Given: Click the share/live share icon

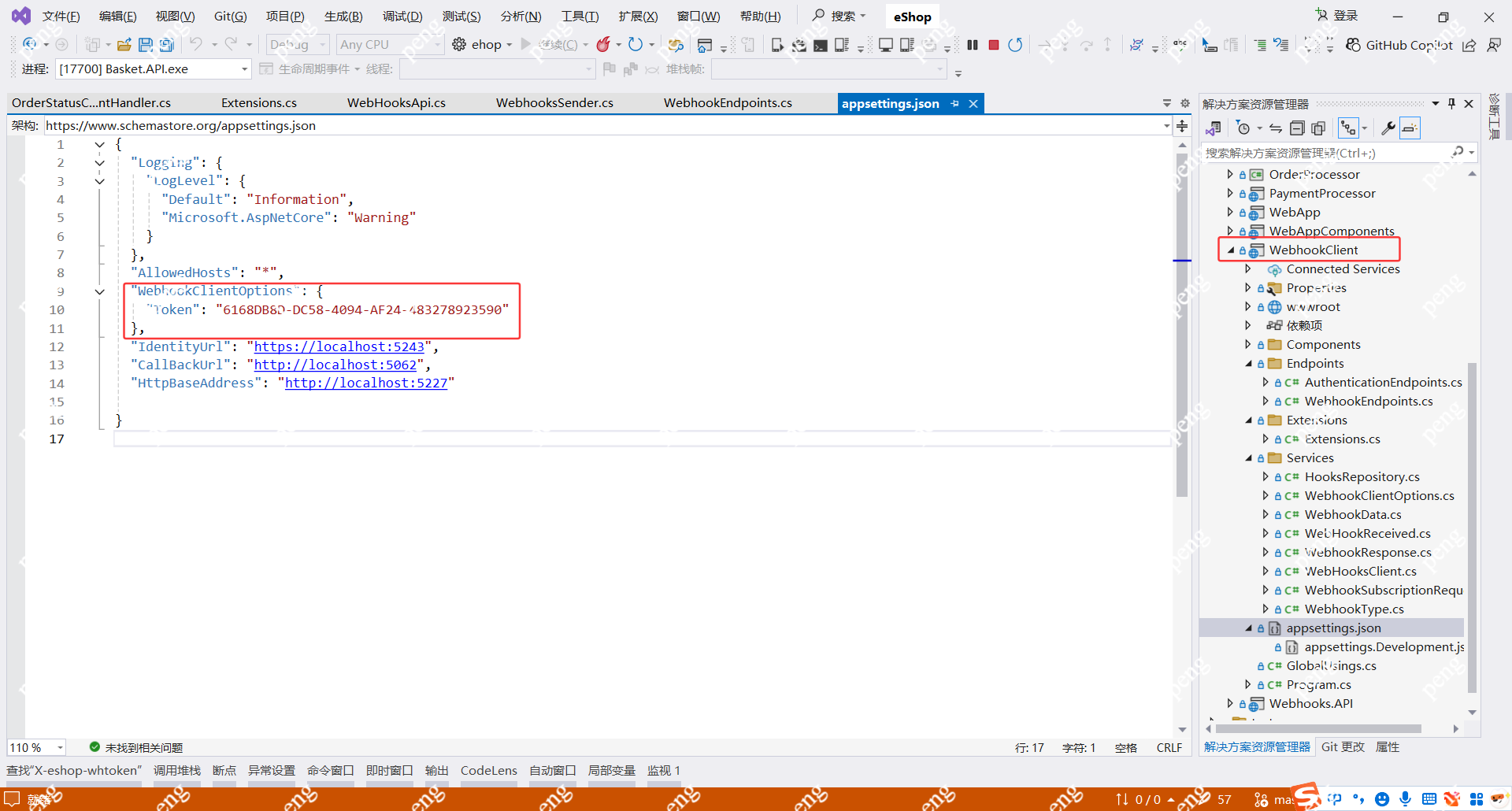Looking at the screenshot, I should [1469, 45].
